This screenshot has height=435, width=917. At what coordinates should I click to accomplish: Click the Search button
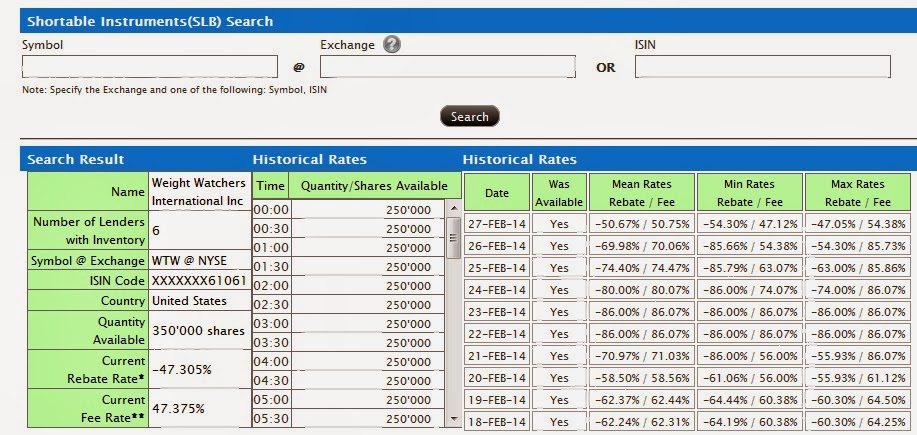470,116
